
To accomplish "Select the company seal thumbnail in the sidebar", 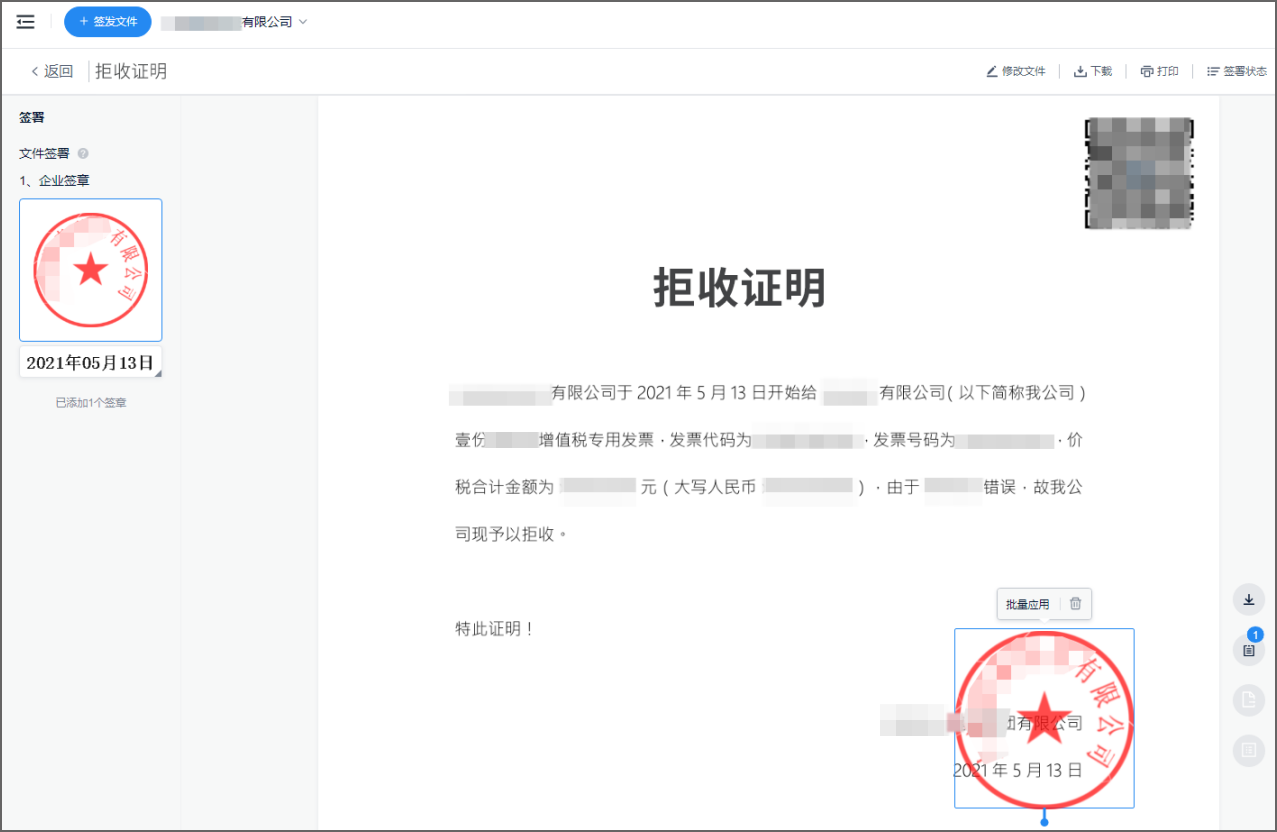I will [91, 270].
